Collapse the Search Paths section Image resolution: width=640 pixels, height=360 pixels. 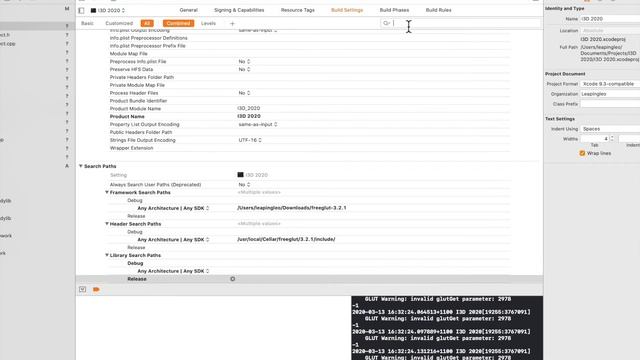(x=80, y=166)
